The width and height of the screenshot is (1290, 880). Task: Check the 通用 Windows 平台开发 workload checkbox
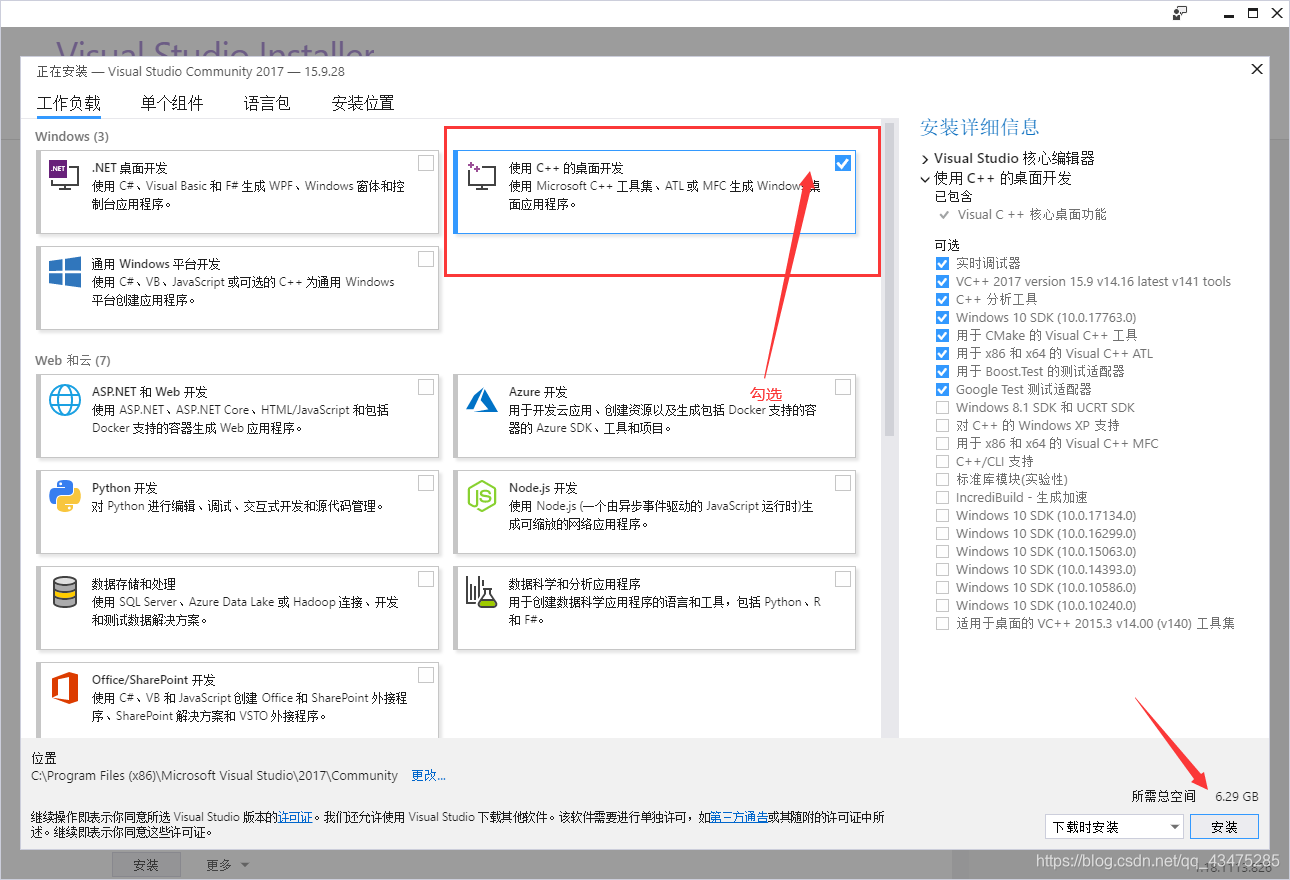(x=426, y=259)
